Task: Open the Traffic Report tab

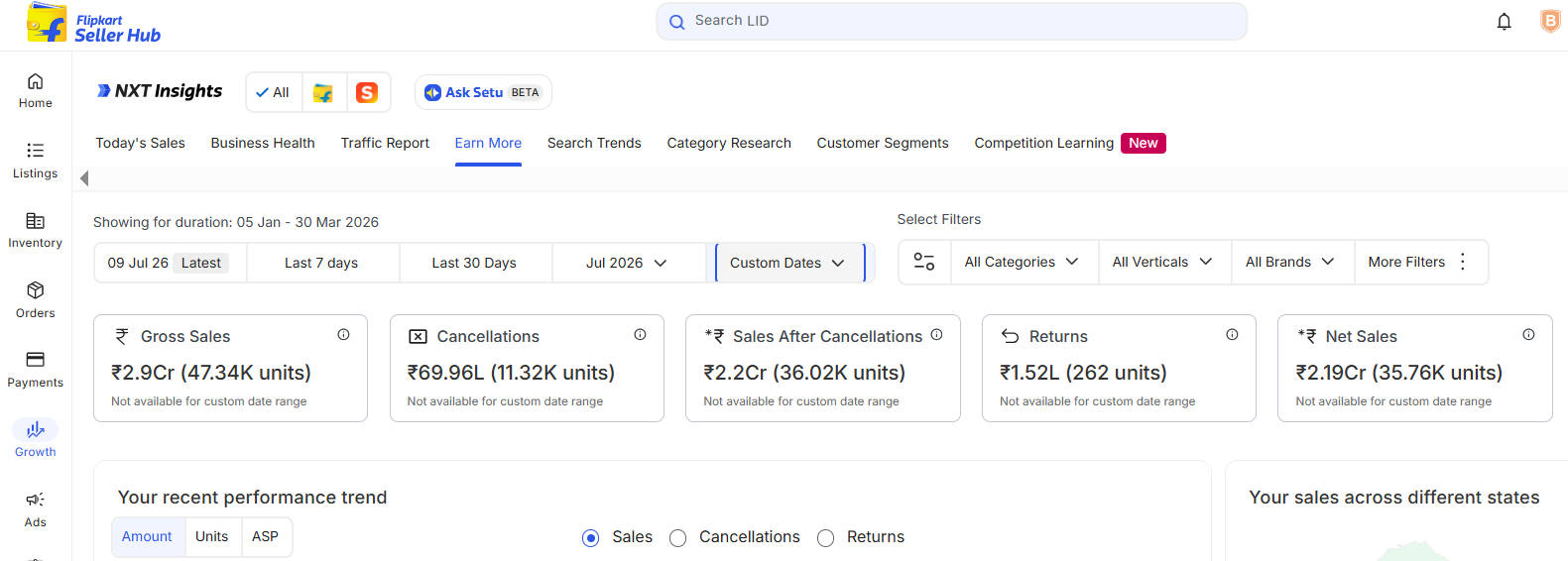Action: [385, 143]
